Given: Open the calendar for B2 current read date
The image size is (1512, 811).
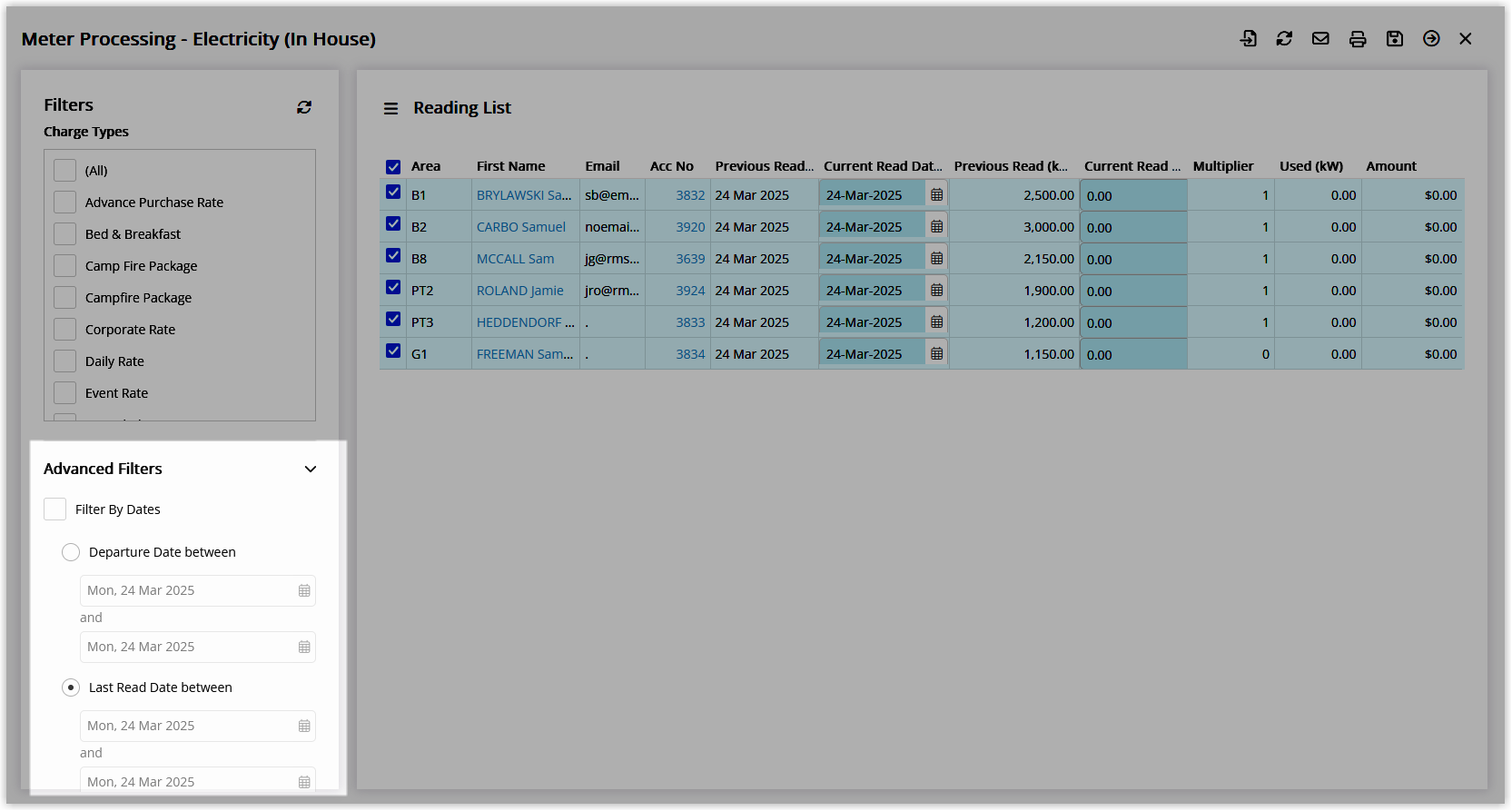Looking at the screenshot, I should click(937, 226).
